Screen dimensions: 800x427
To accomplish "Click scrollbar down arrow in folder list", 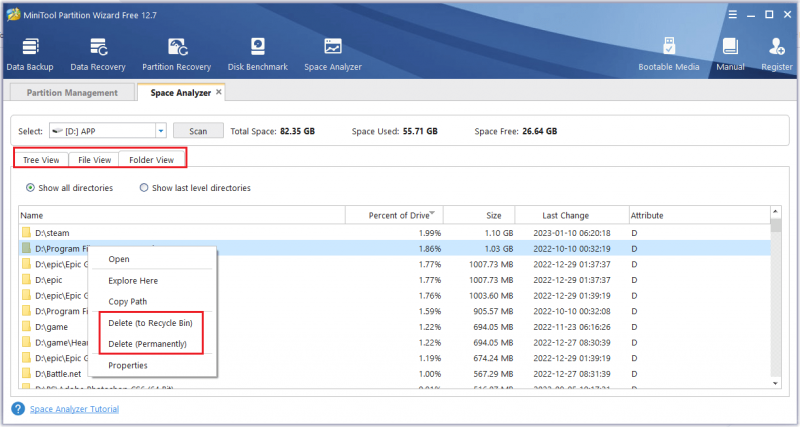I will pos(776,383).
